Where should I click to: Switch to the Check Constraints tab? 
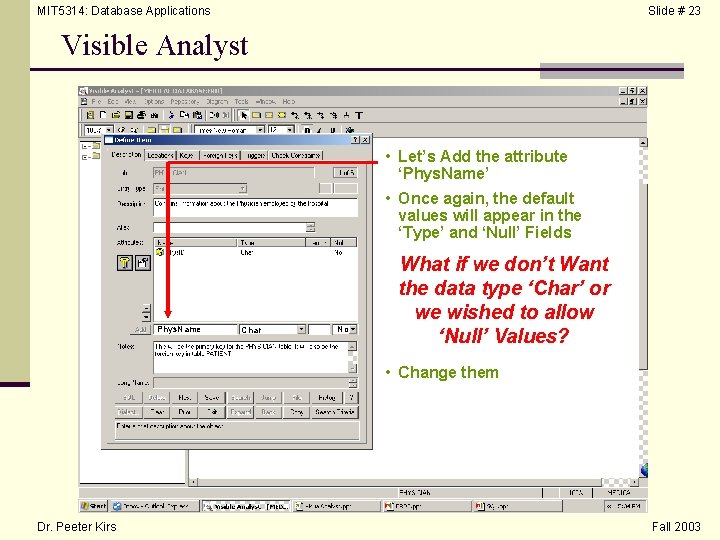click(295, 156)
